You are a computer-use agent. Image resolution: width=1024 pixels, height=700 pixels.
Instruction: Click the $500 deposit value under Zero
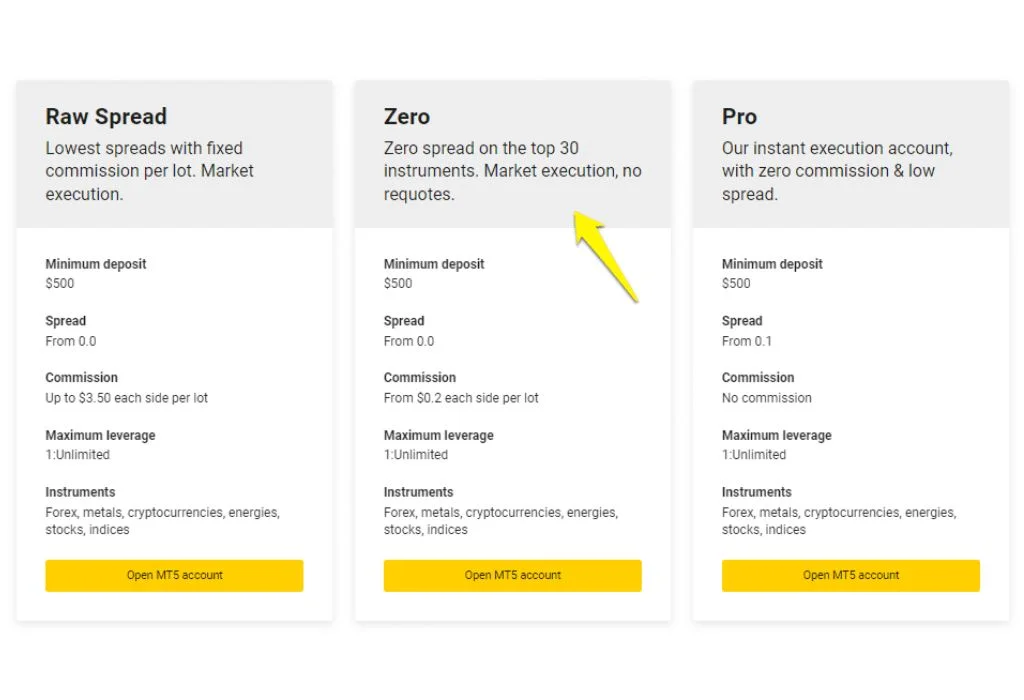click(x=396, y=283)
